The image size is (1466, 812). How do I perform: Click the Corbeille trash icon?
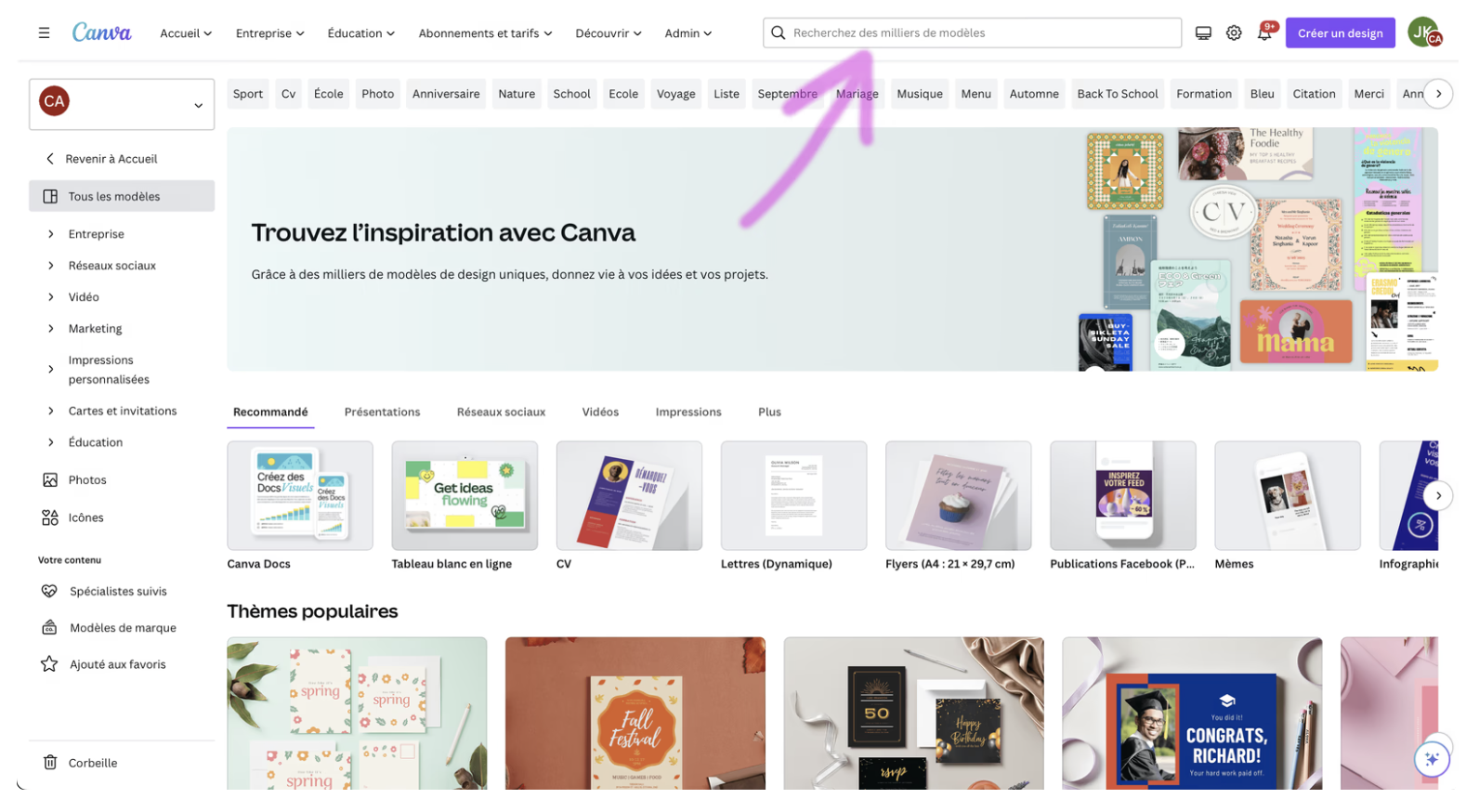click(50, 763)
